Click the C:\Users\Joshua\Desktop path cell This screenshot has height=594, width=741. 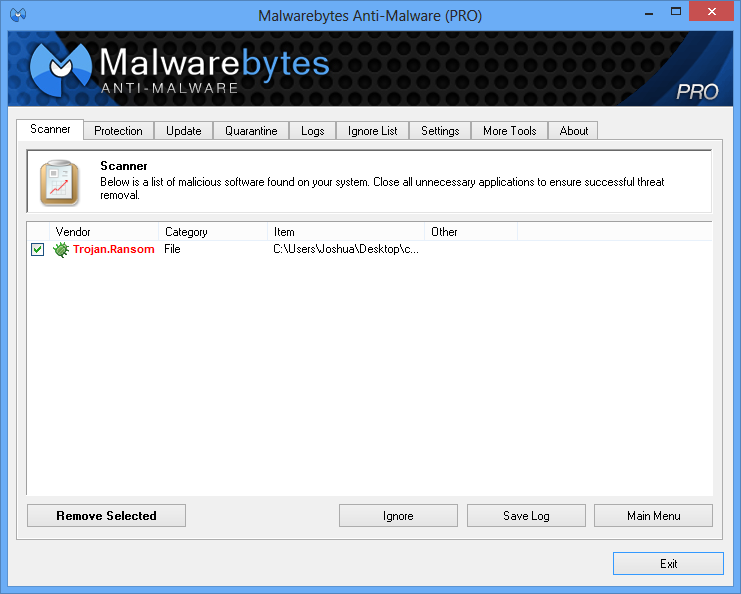346,249
